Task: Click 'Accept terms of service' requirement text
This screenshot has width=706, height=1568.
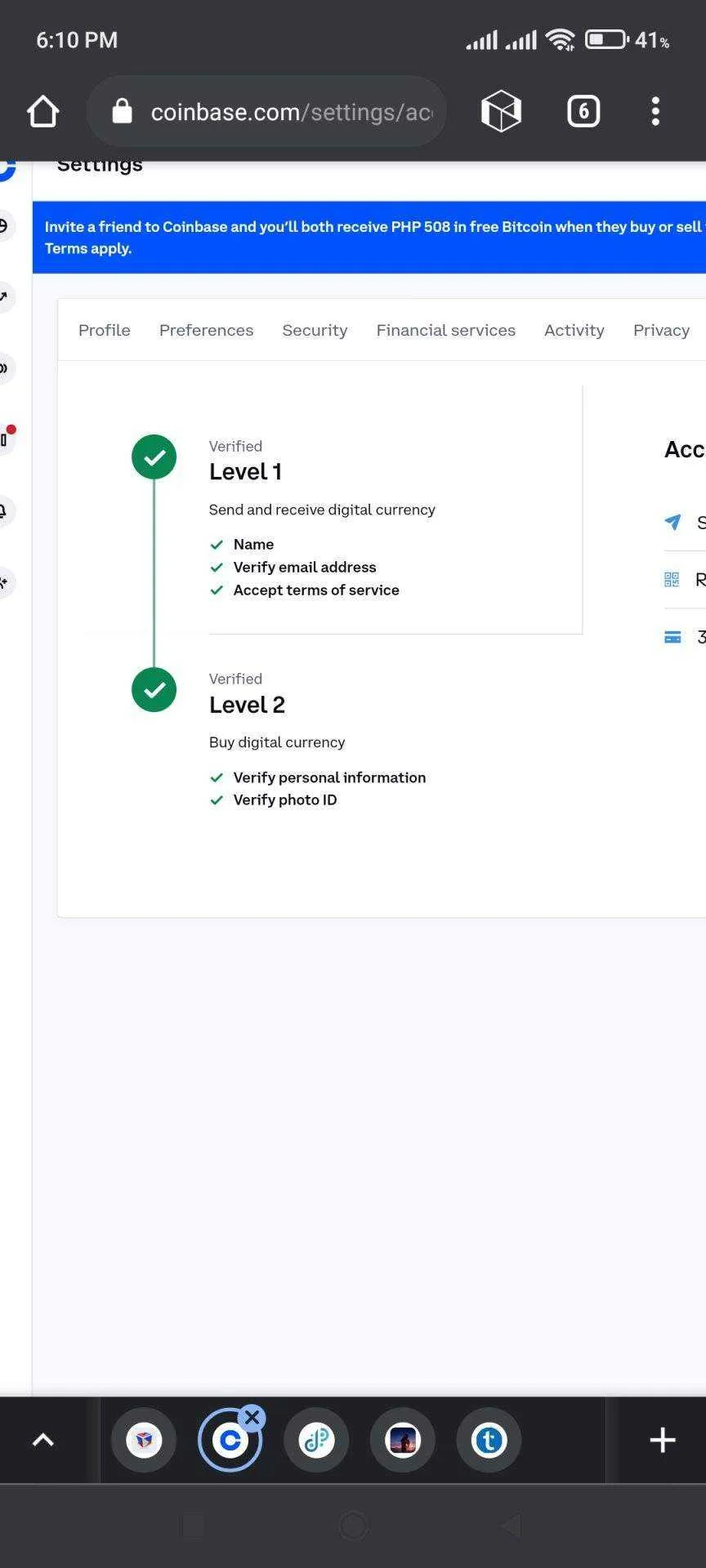Action: [316, 590]
